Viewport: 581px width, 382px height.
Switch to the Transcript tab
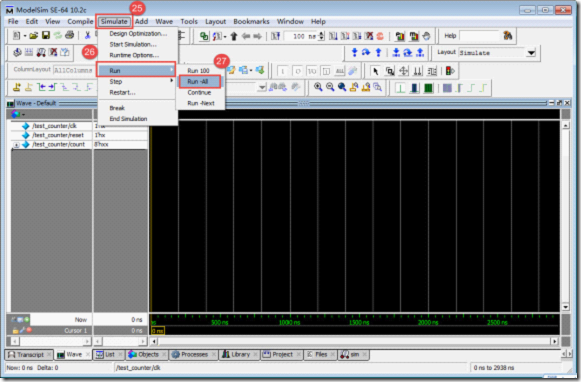click(x=29, y=355)
